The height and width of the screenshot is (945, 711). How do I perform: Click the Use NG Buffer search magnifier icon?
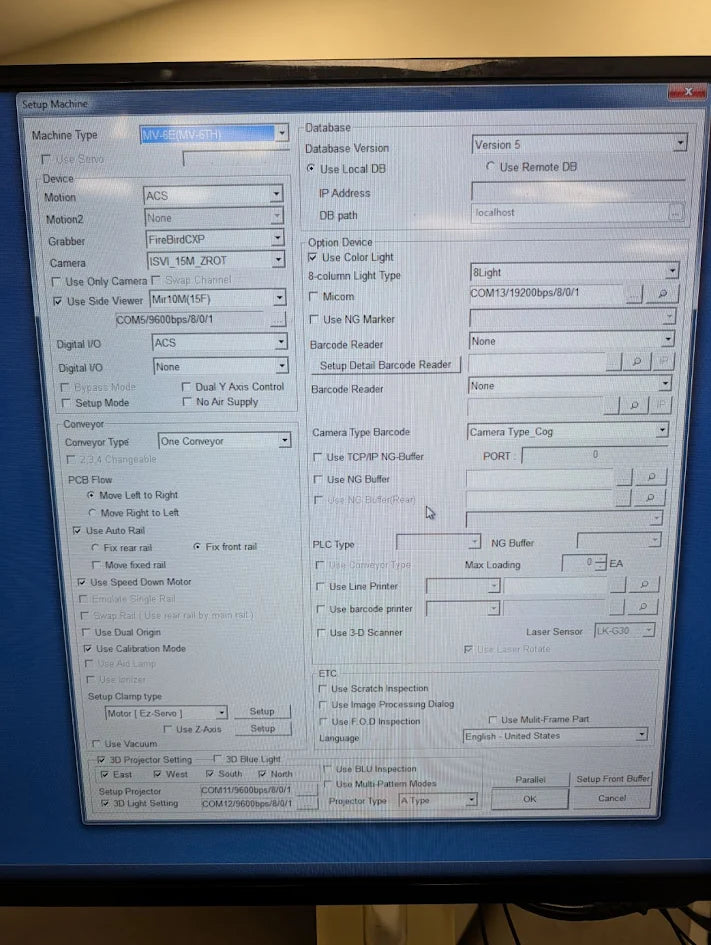[650, 479]
